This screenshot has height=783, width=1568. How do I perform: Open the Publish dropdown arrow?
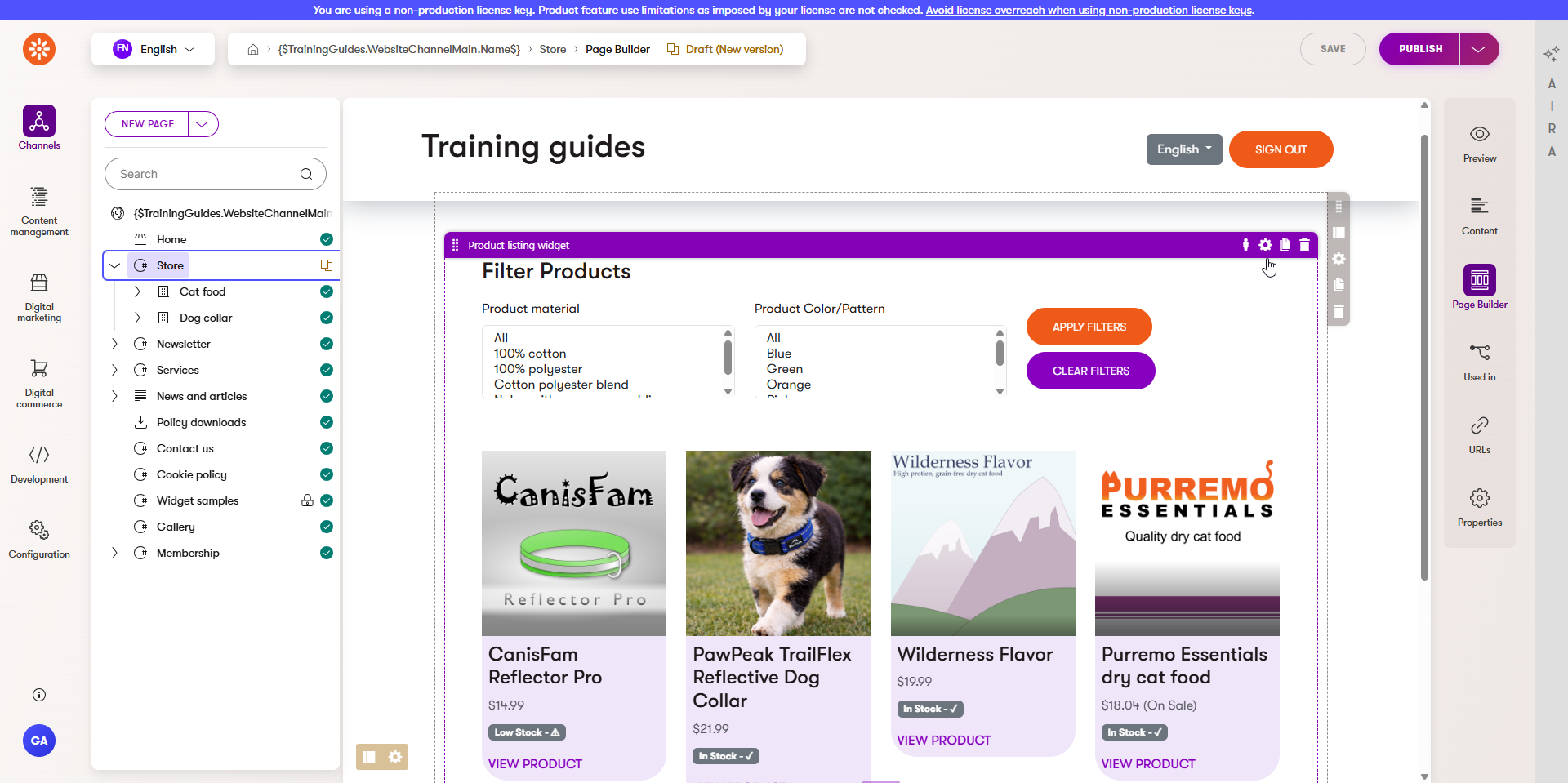point(1479,49)
